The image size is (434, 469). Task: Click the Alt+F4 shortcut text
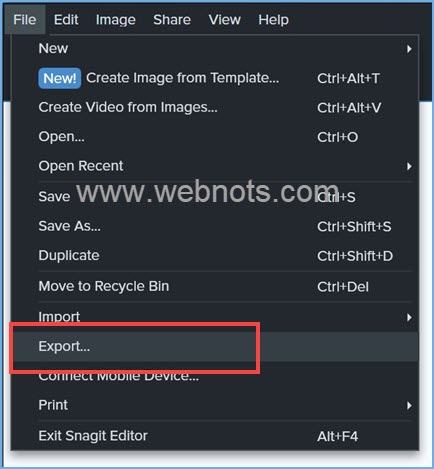pos(338,436)
